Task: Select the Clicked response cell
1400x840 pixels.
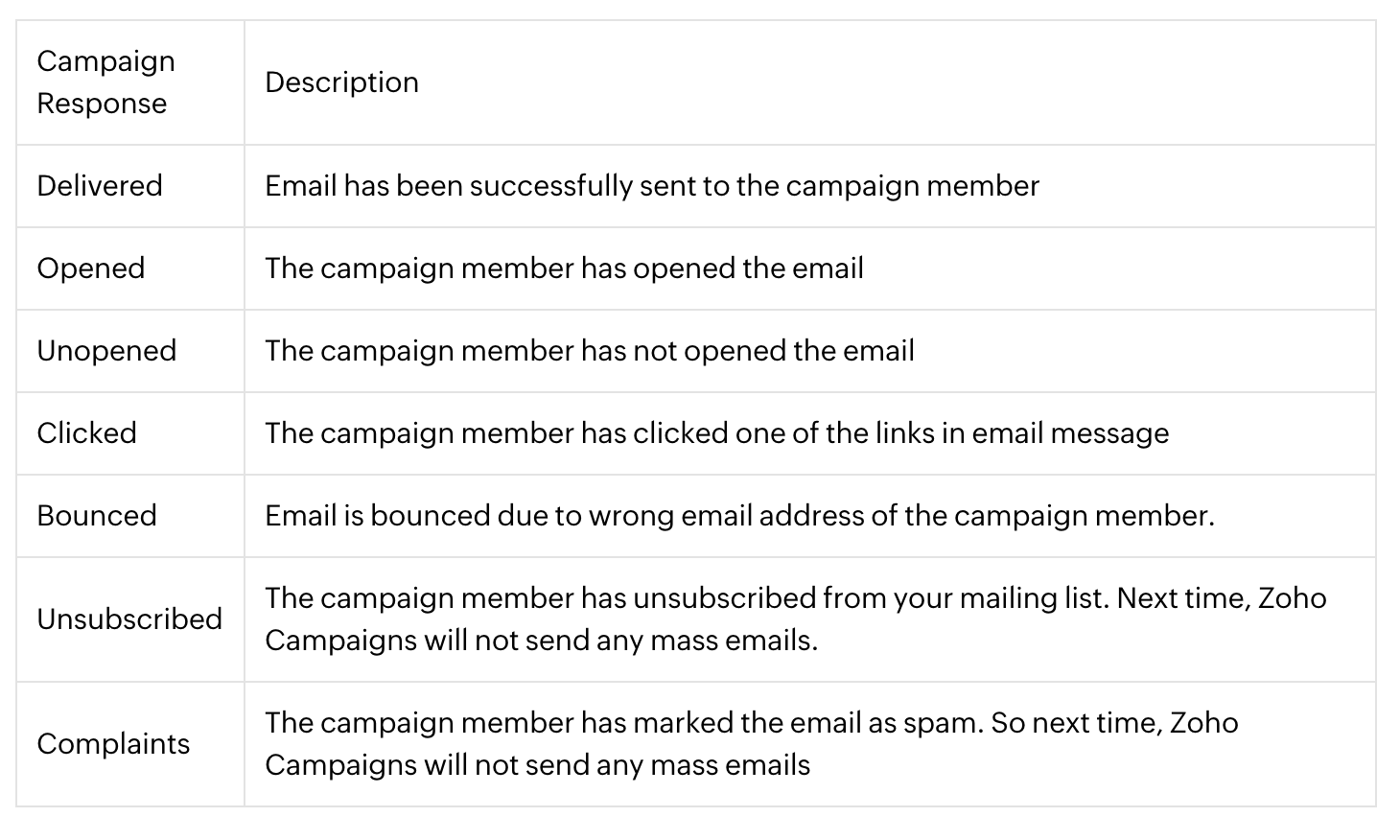Action: 86,433
